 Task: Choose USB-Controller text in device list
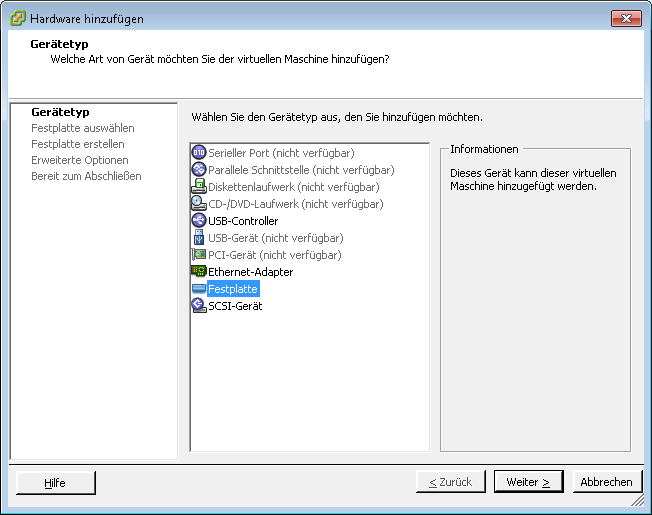(x=243, y=221)
